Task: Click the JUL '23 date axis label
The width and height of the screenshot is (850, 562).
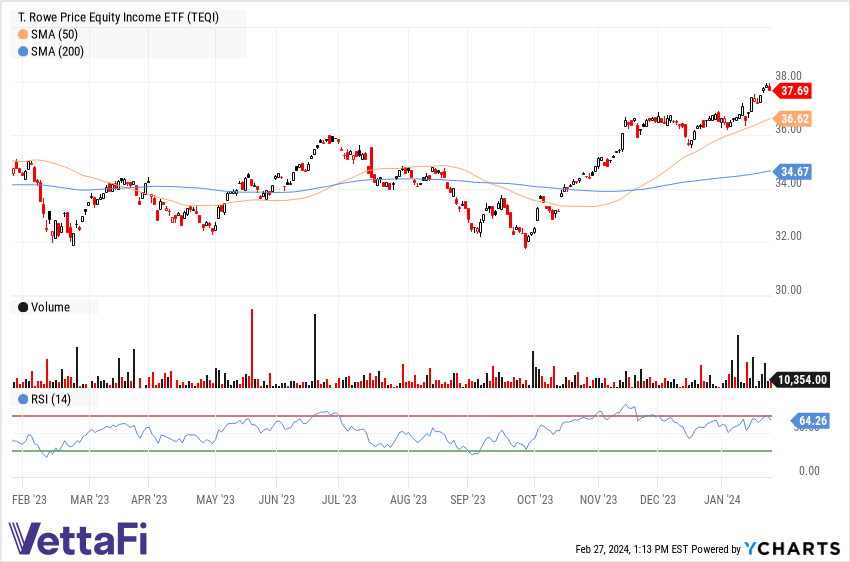Action: click(339, 500)
